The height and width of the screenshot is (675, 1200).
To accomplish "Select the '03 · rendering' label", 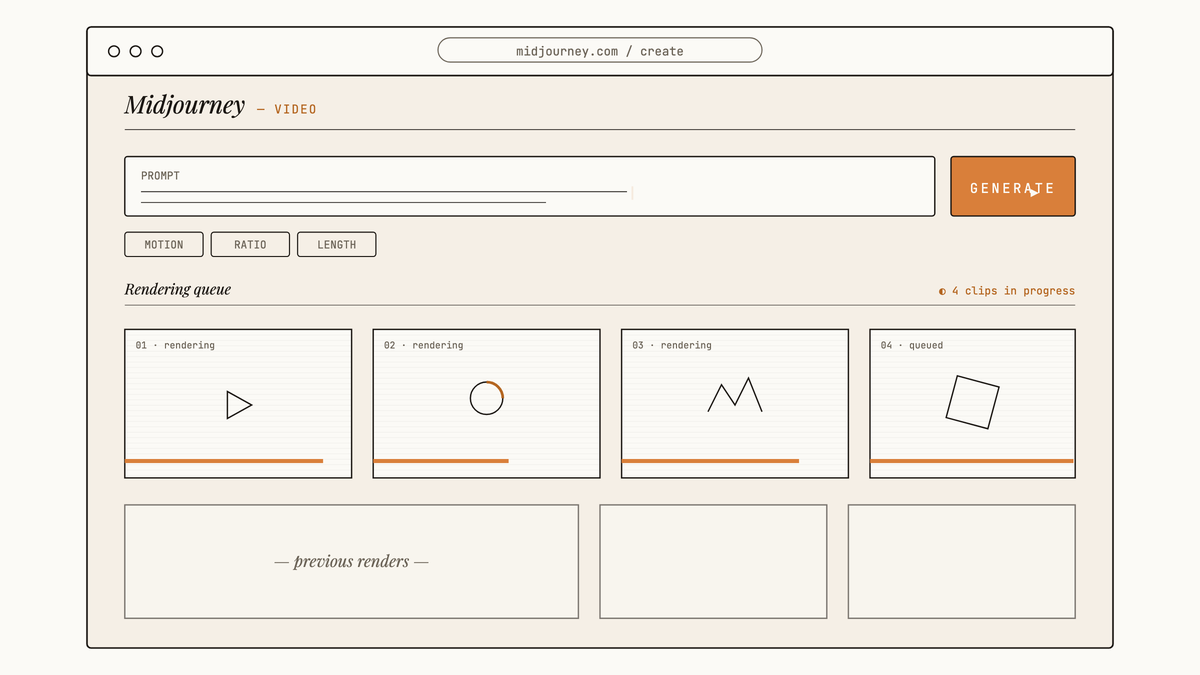I will pos(672,345).
